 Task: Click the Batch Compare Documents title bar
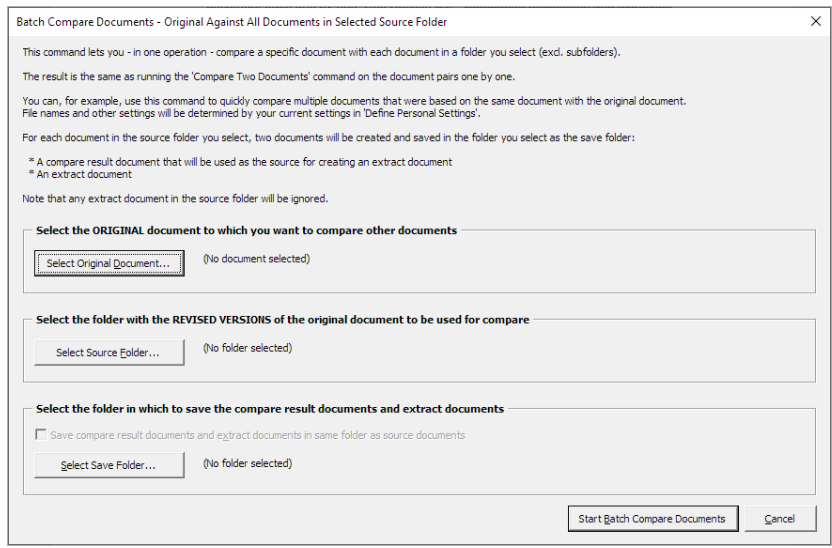tap(232, 22)
